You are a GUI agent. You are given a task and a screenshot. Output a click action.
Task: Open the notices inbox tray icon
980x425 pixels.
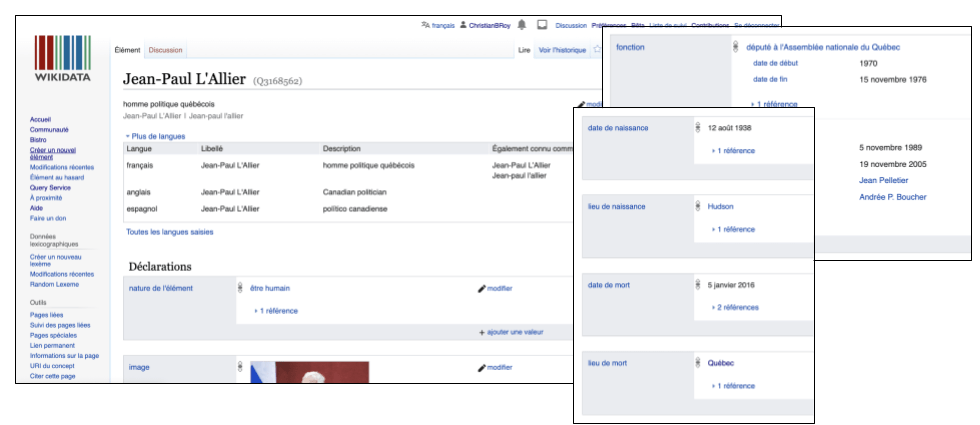542,25
